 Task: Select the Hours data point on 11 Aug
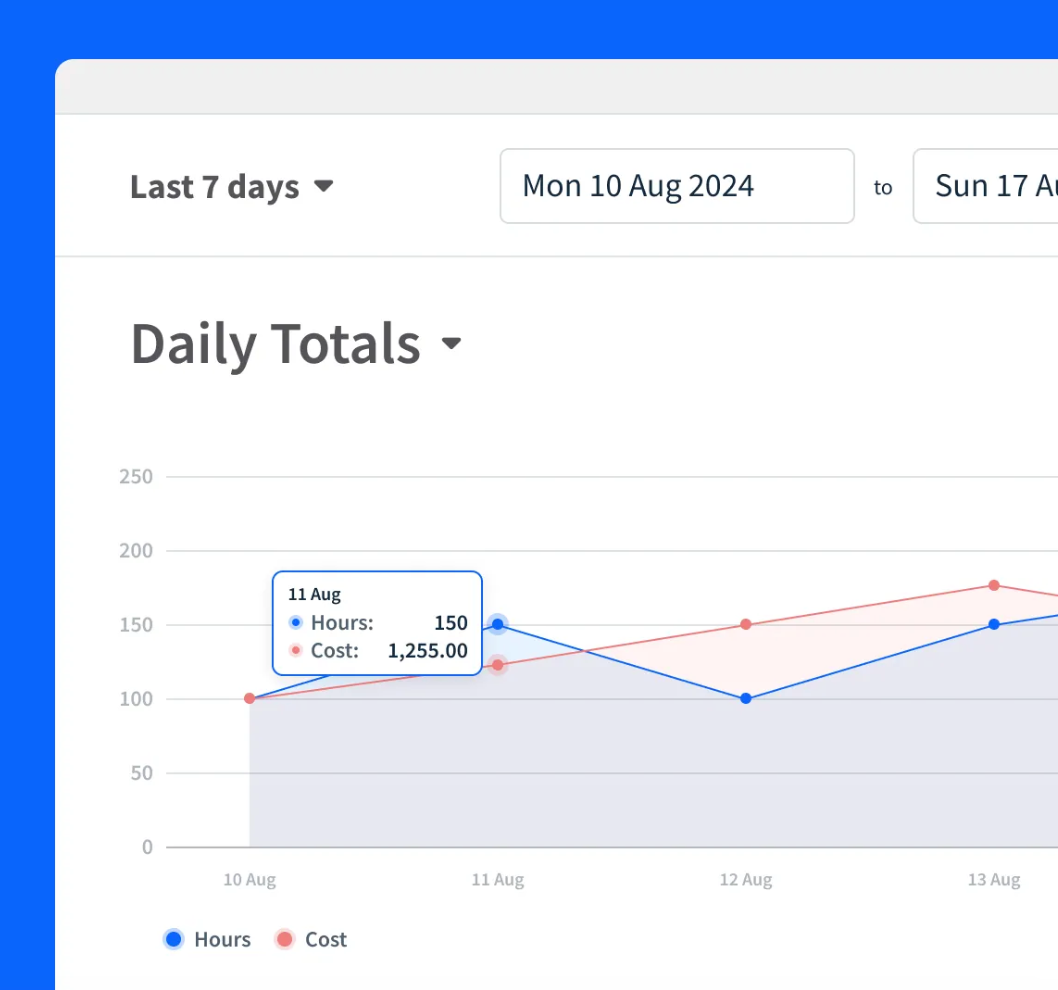[498, 624]
